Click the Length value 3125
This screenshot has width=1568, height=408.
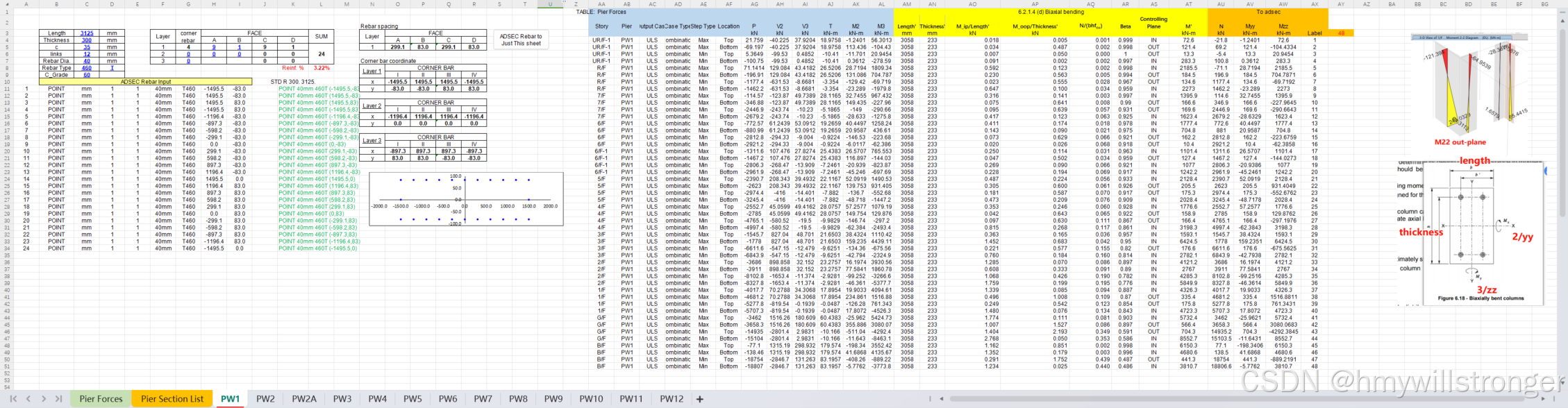point(87,33)
